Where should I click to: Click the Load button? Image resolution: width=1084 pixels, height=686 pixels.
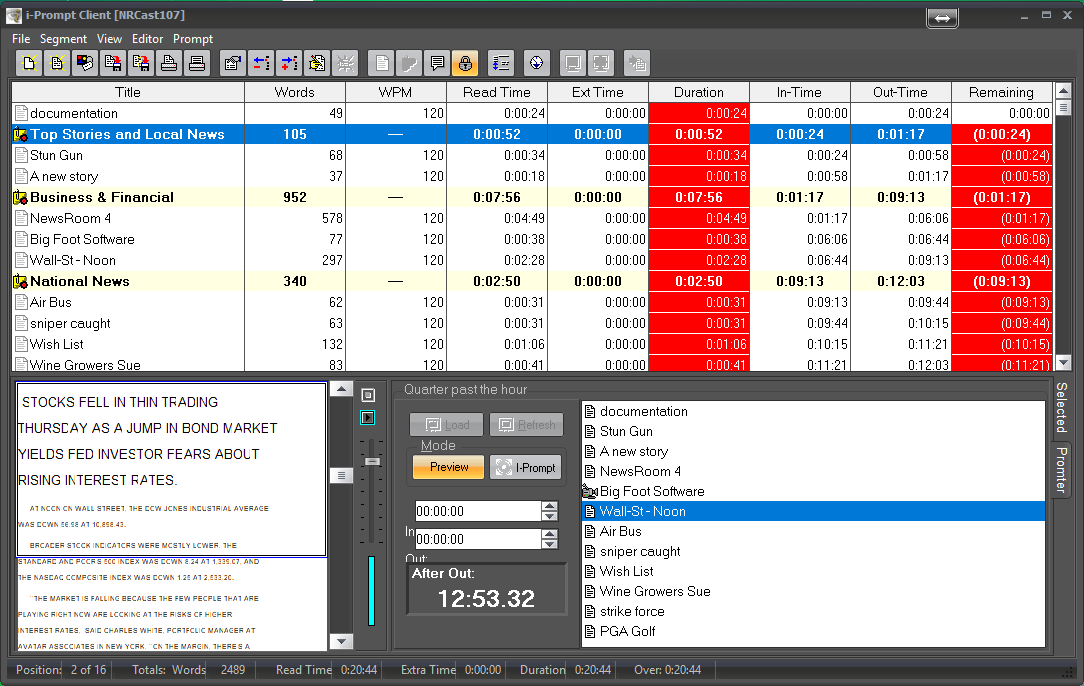pyautogui.click(x=447, y=425)
